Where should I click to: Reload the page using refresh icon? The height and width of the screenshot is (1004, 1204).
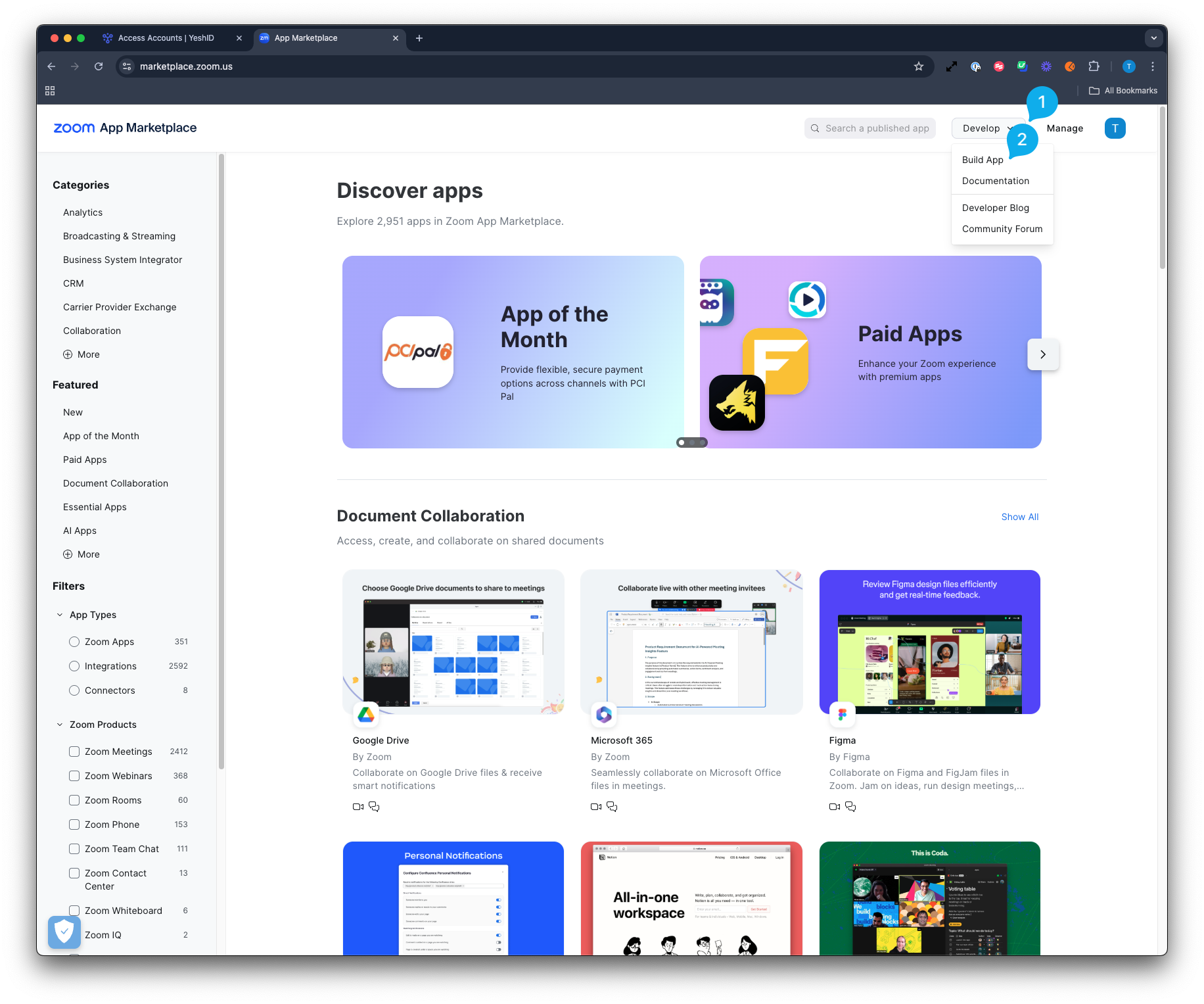[x=99, y=66]
